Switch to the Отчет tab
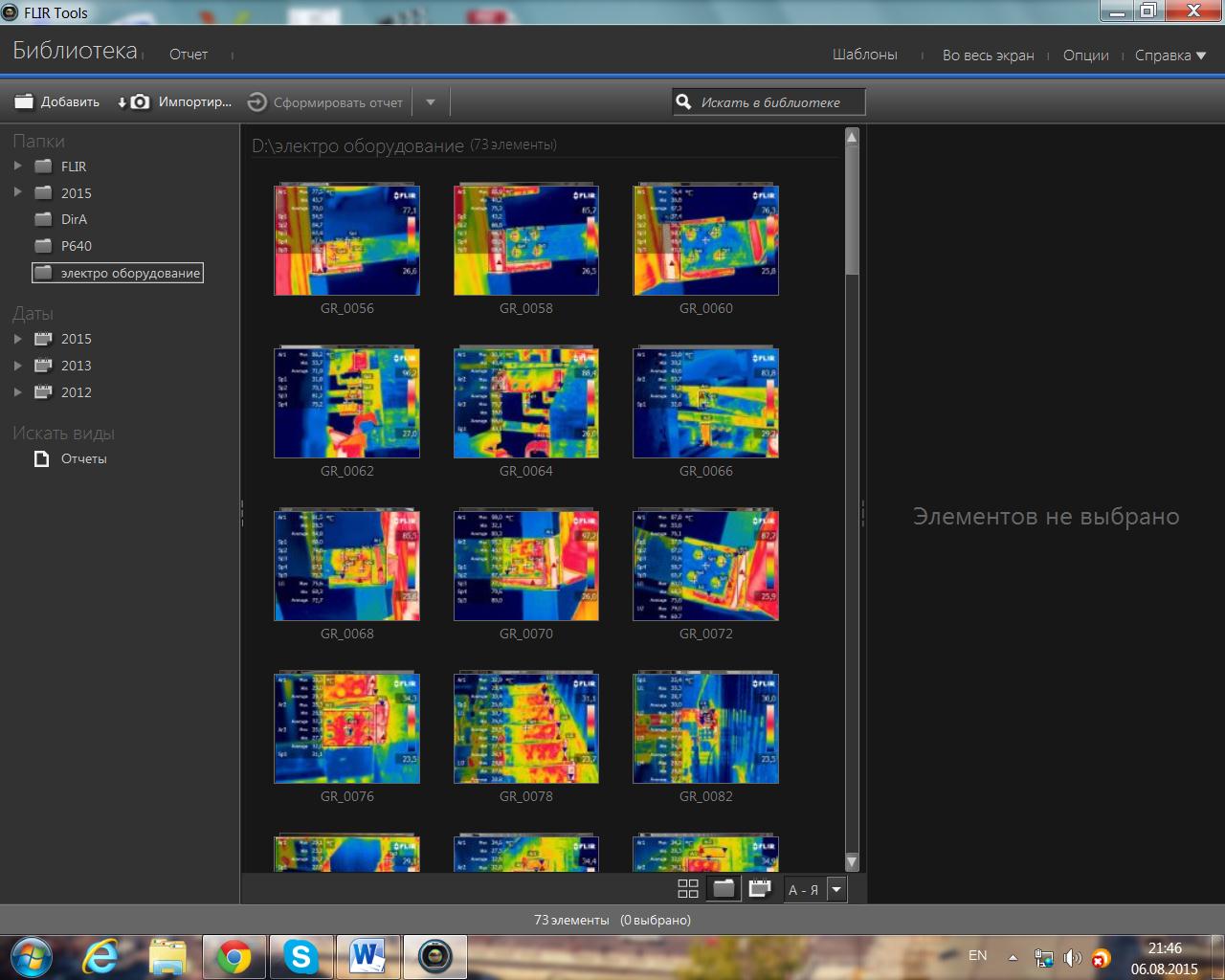The width and height of the screenshot is (1225, 980). point(189,55)
